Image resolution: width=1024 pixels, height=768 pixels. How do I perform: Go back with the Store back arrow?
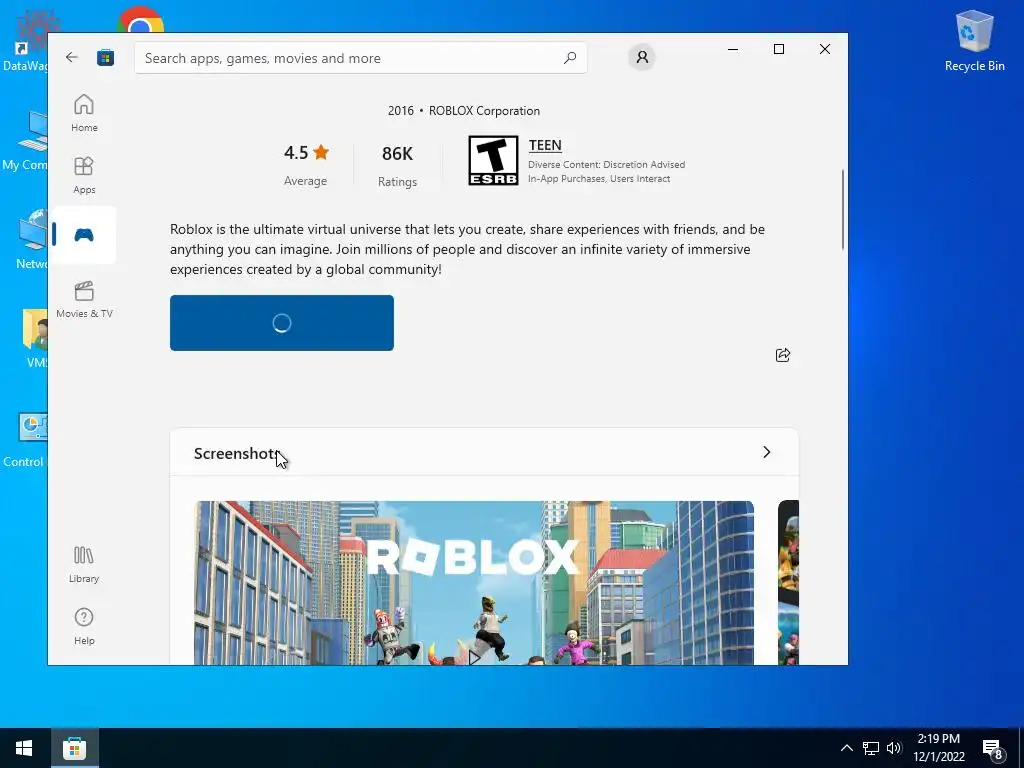coord(72,57)
